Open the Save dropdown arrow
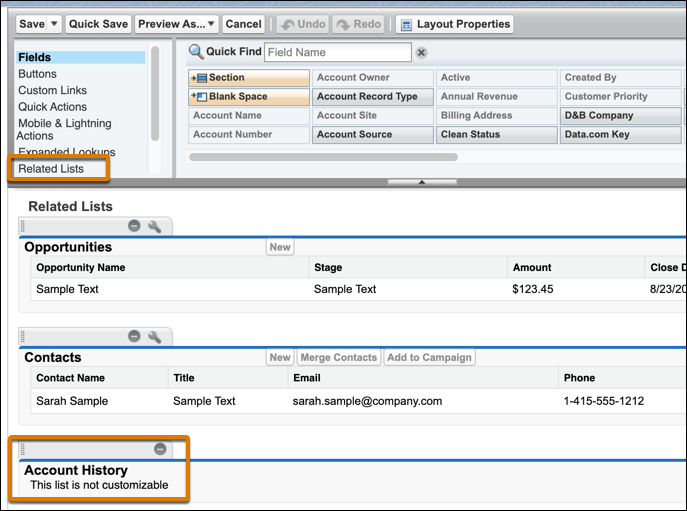 coord(54,24)
